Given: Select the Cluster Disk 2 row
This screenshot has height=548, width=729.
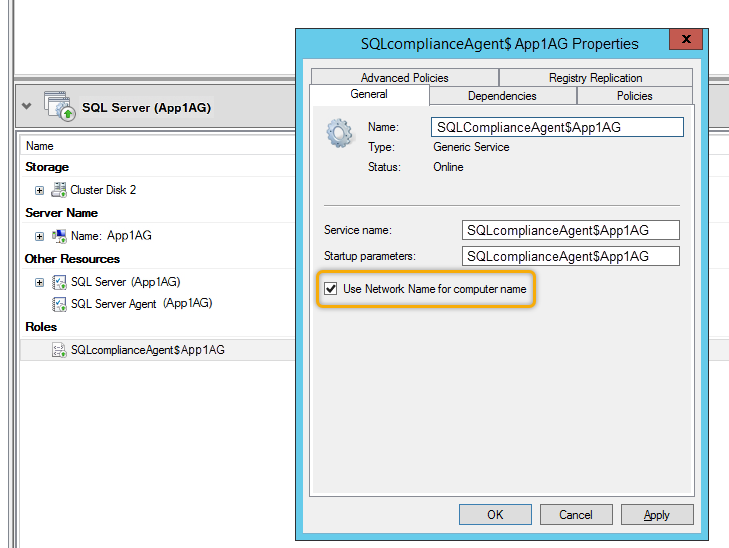Looking at the screenshot, I should coord(158,190).
